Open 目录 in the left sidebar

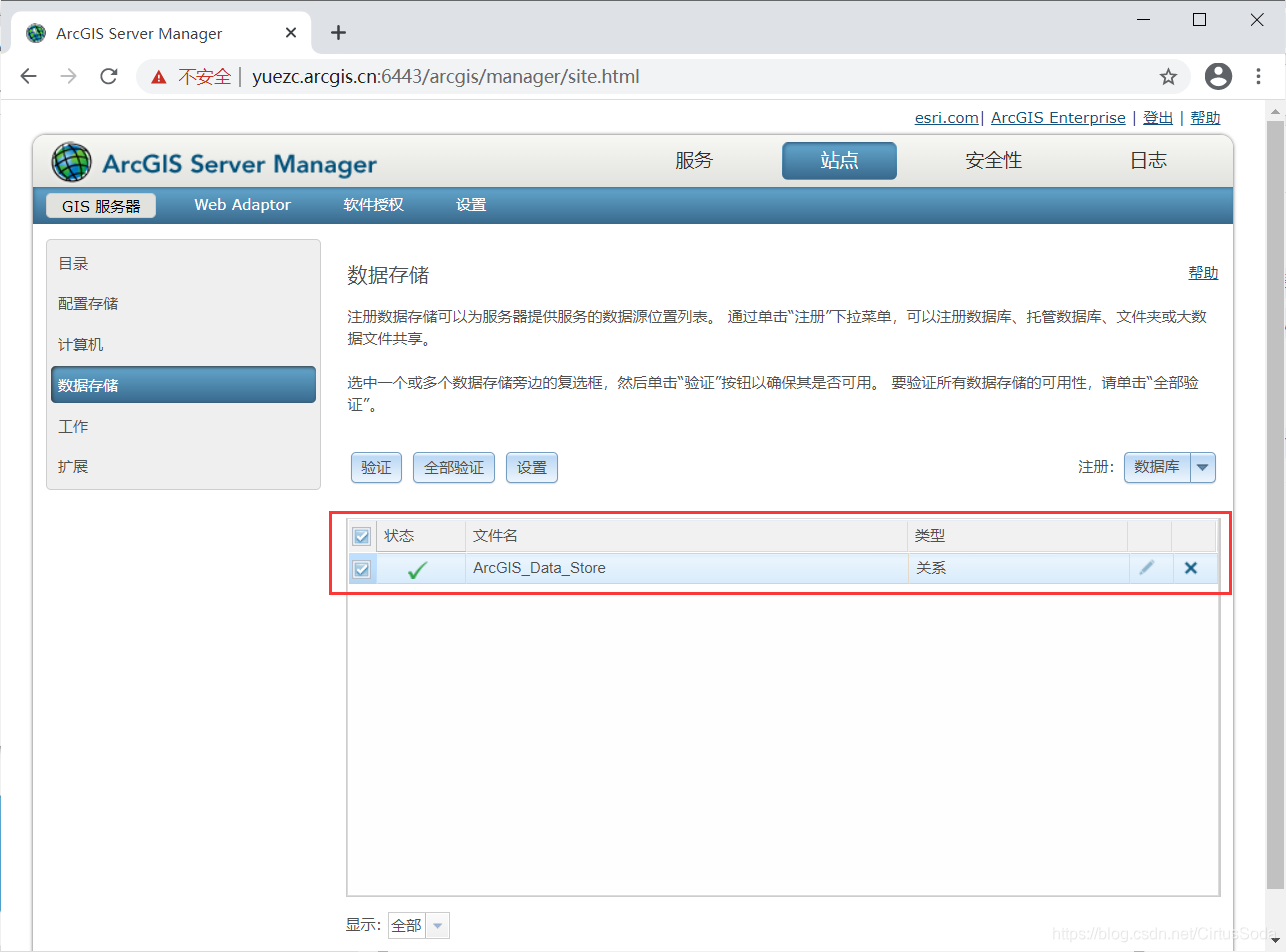point(183,264)
